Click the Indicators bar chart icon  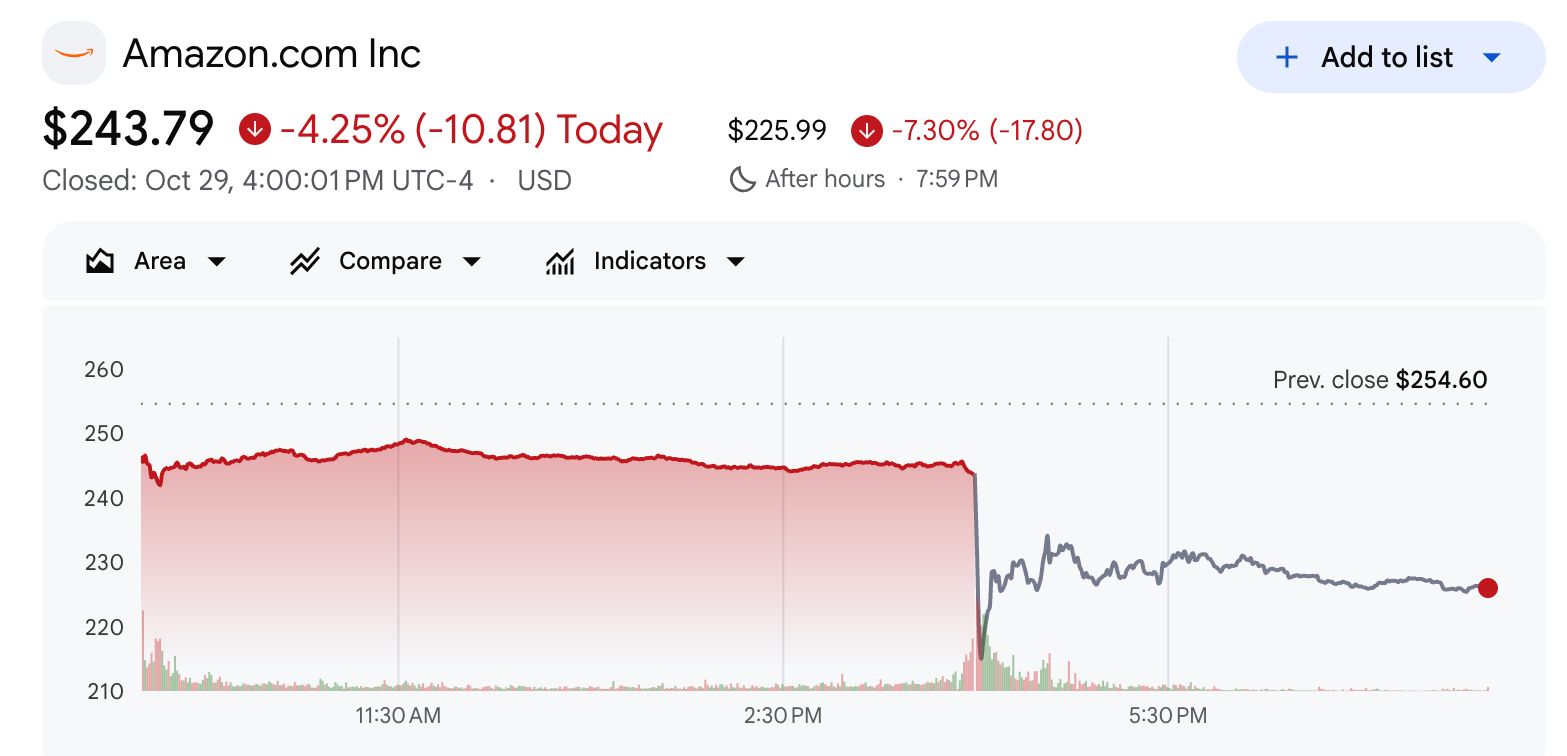coord(560,262)
